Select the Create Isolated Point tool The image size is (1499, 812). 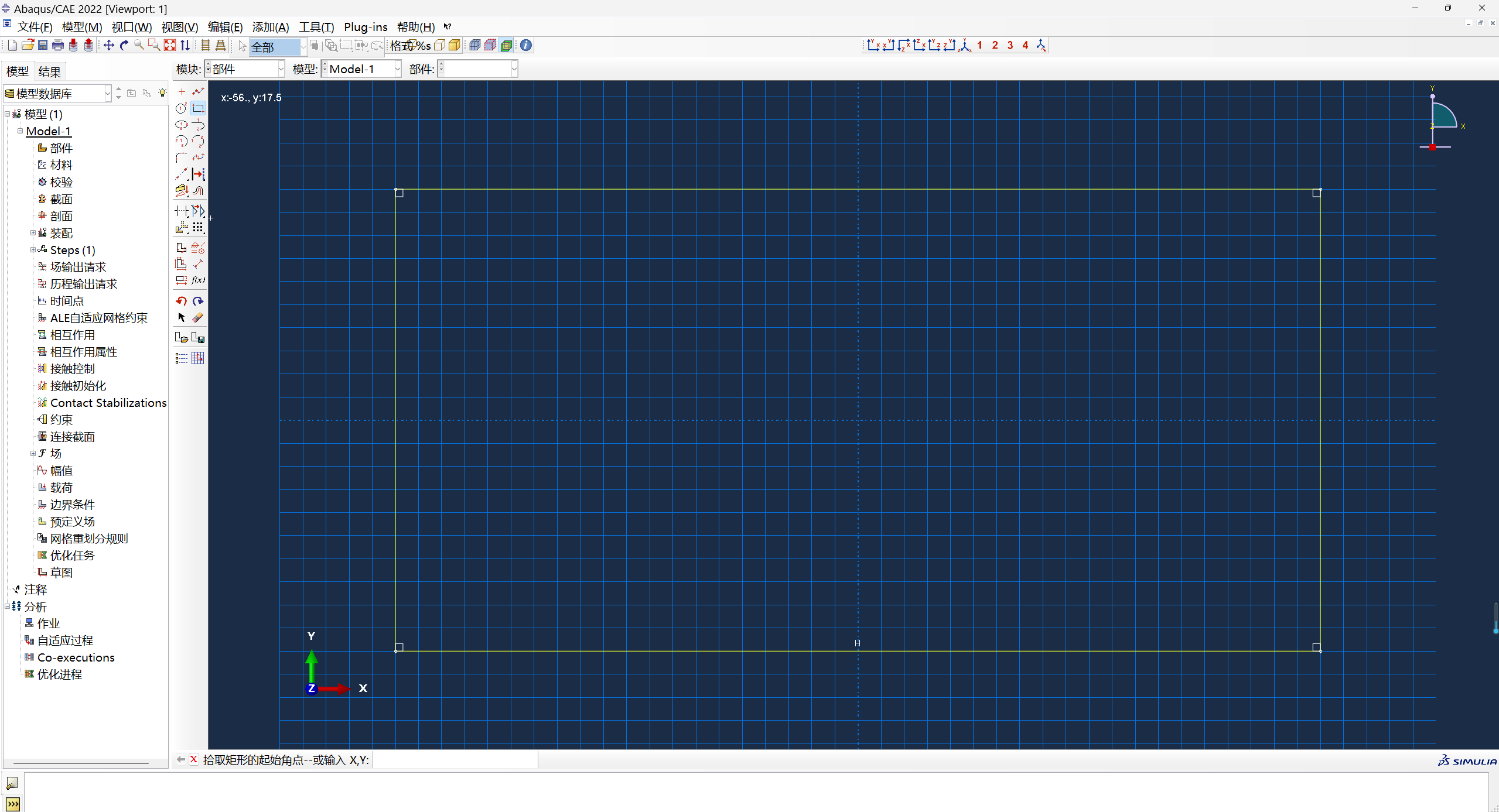pos(182,92)
